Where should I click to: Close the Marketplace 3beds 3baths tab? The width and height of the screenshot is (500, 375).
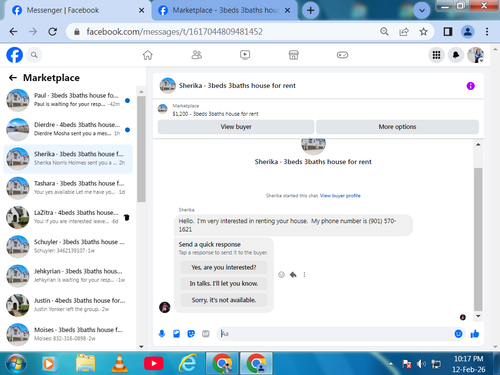(x=287, y=11)
